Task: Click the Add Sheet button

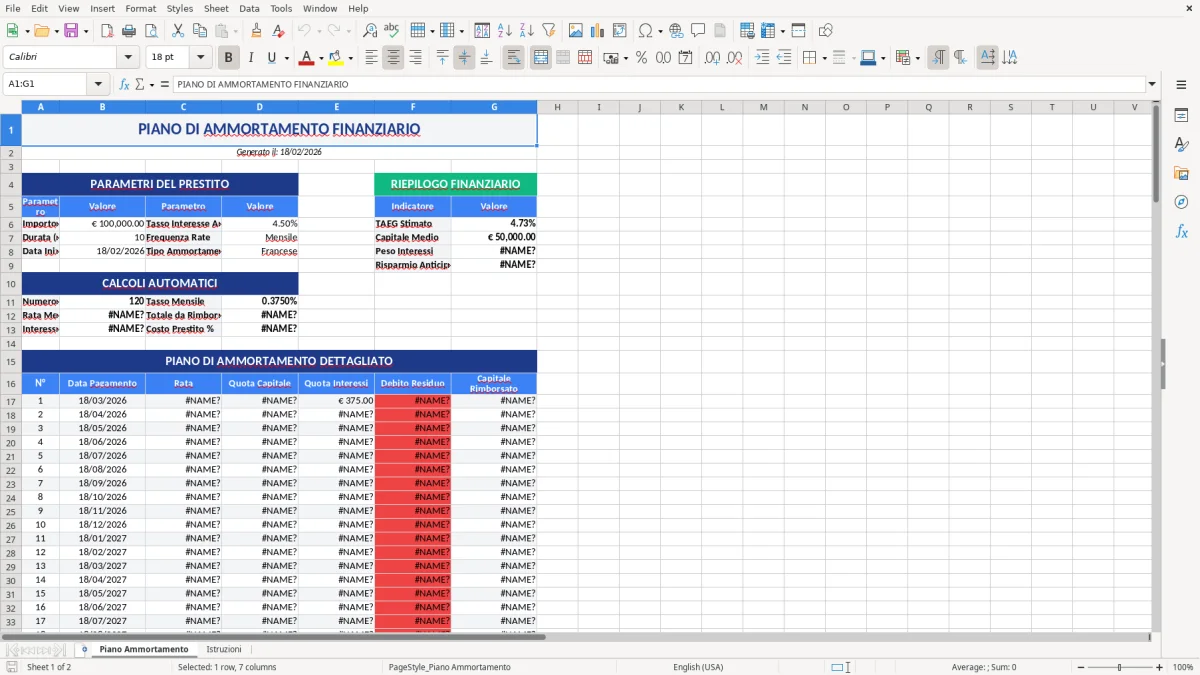Action: pos(85,648)
